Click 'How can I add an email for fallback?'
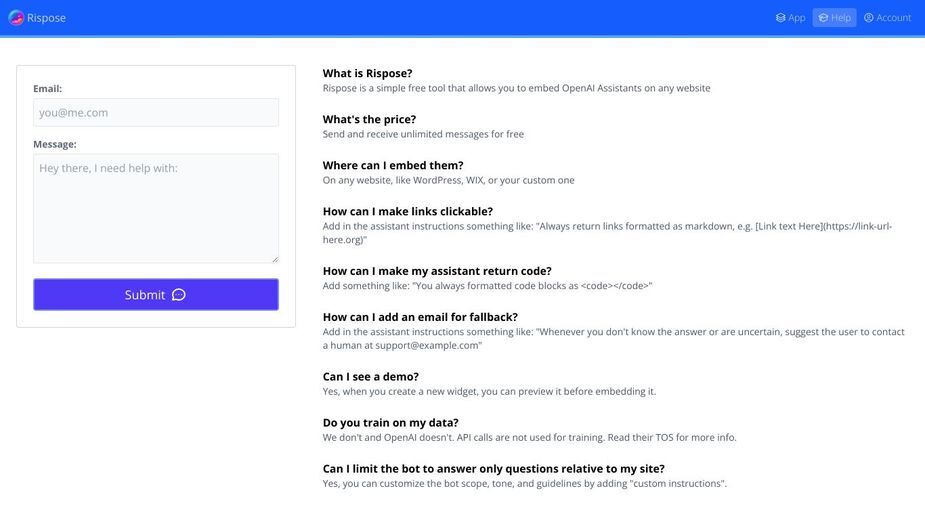The width and height of the screenshot is (925, 520). pyautogui.click(x=420, y=317)
